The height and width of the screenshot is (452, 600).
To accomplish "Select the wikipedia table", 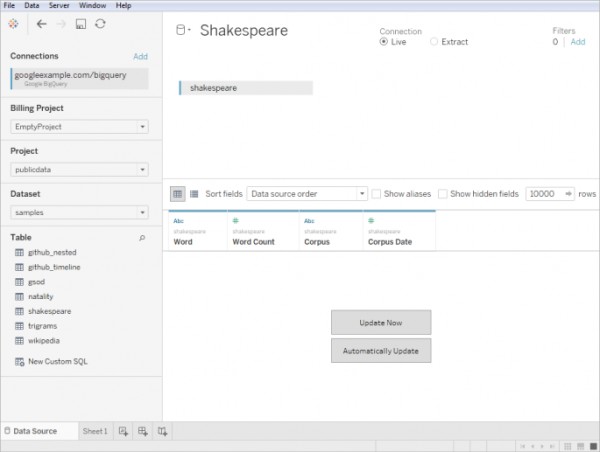I will 44,341.
